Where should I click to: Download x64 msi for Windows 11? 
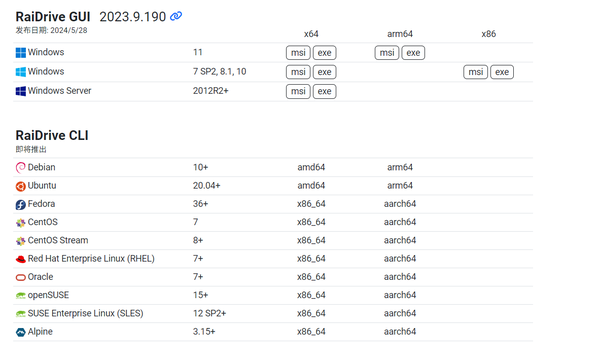click(x=298, y=52)
